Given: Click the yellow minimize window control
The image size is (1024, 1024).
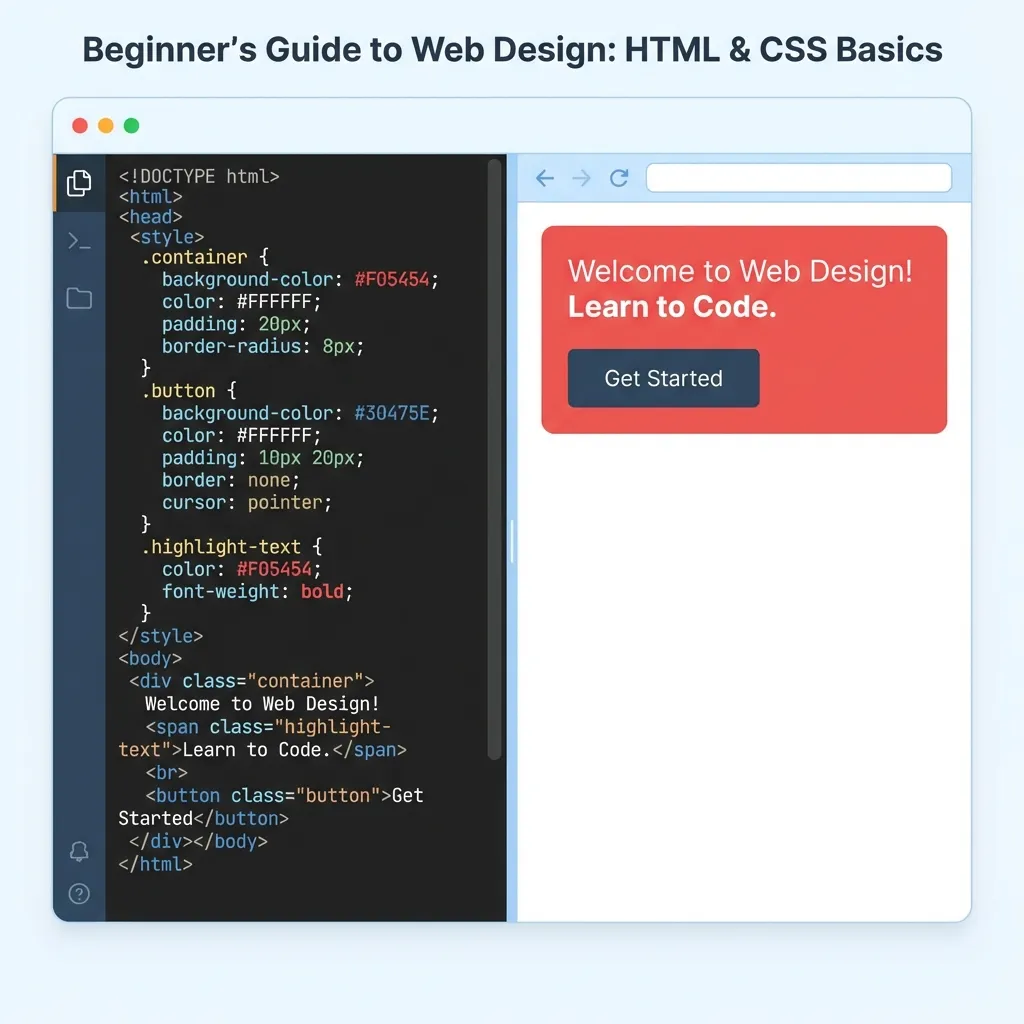Looking at the screenshot, I should tap(105, 125).
